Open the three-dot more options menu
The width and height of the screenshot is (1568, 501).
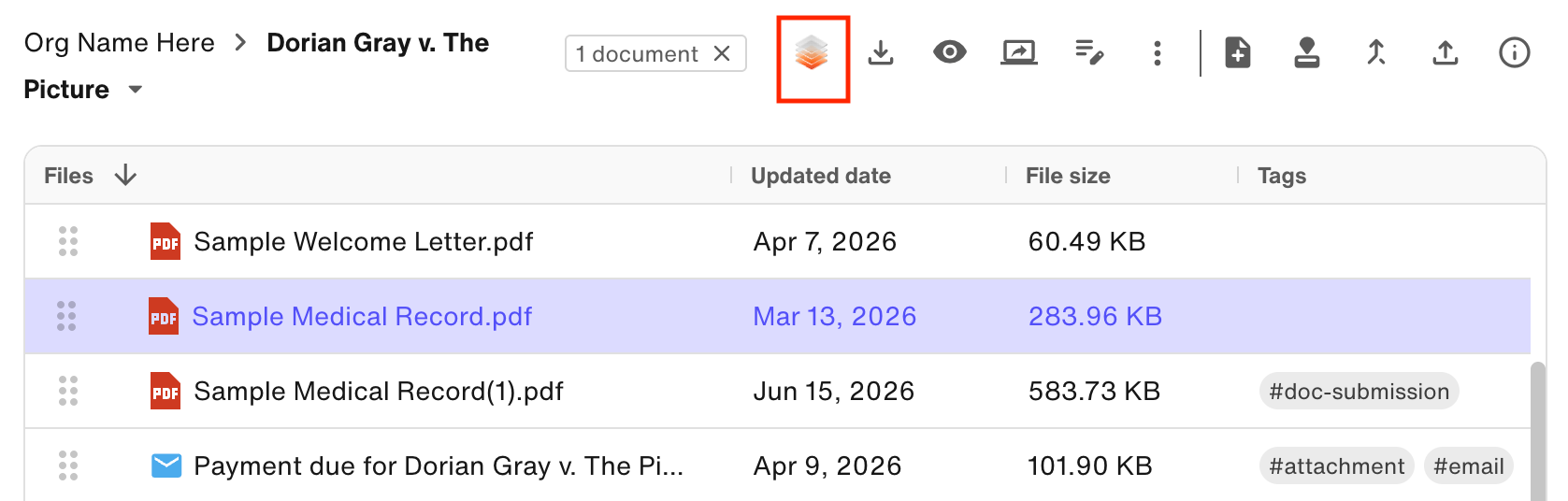tap(1158, 53)
